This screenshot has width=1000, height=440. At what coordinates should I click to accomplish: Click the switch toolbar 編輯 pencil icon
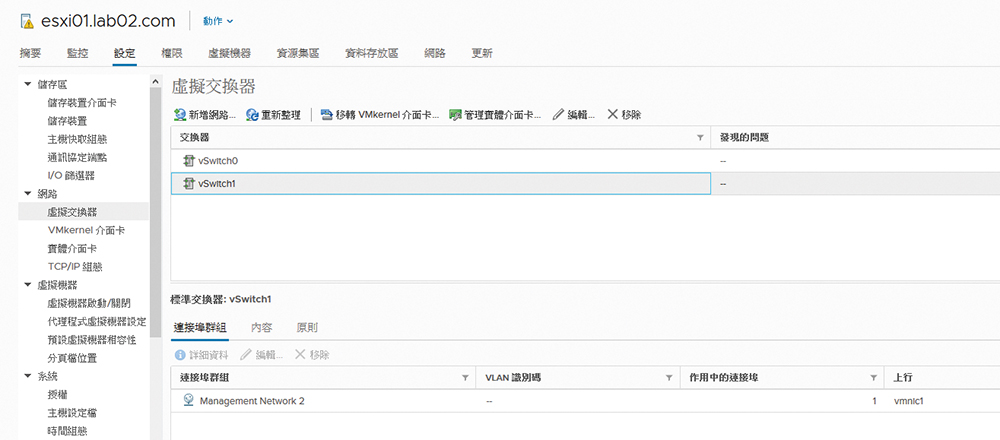point(559,115)
